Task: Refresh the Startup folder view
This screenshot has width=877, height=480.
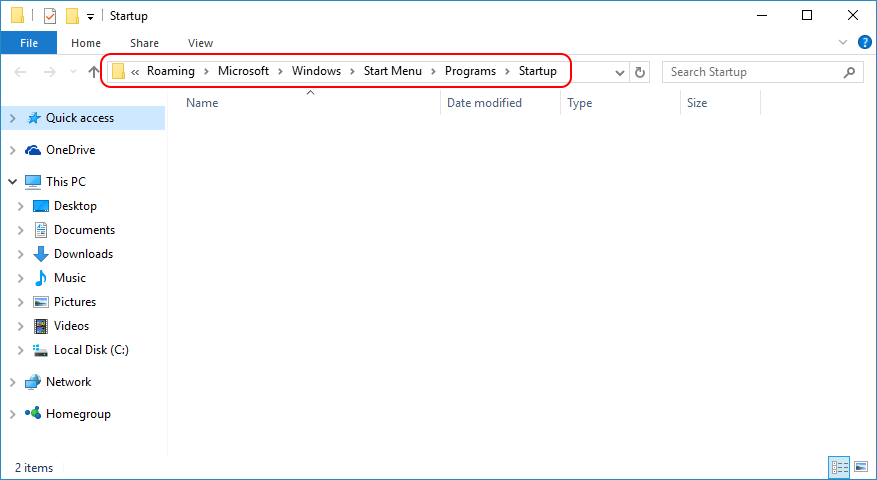Action: pyautogui.click(x=641, y=72)
